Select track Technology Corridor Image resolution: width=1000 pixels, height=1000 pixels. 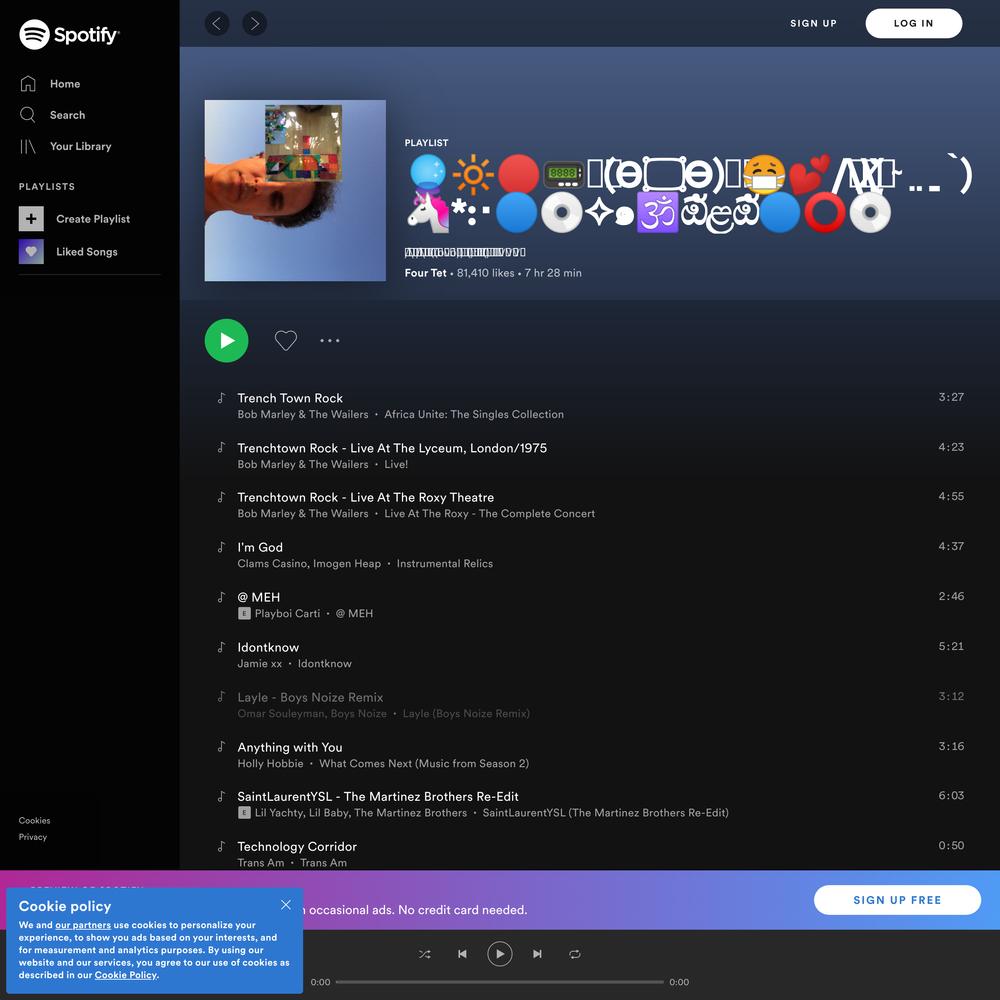(297, 846)
